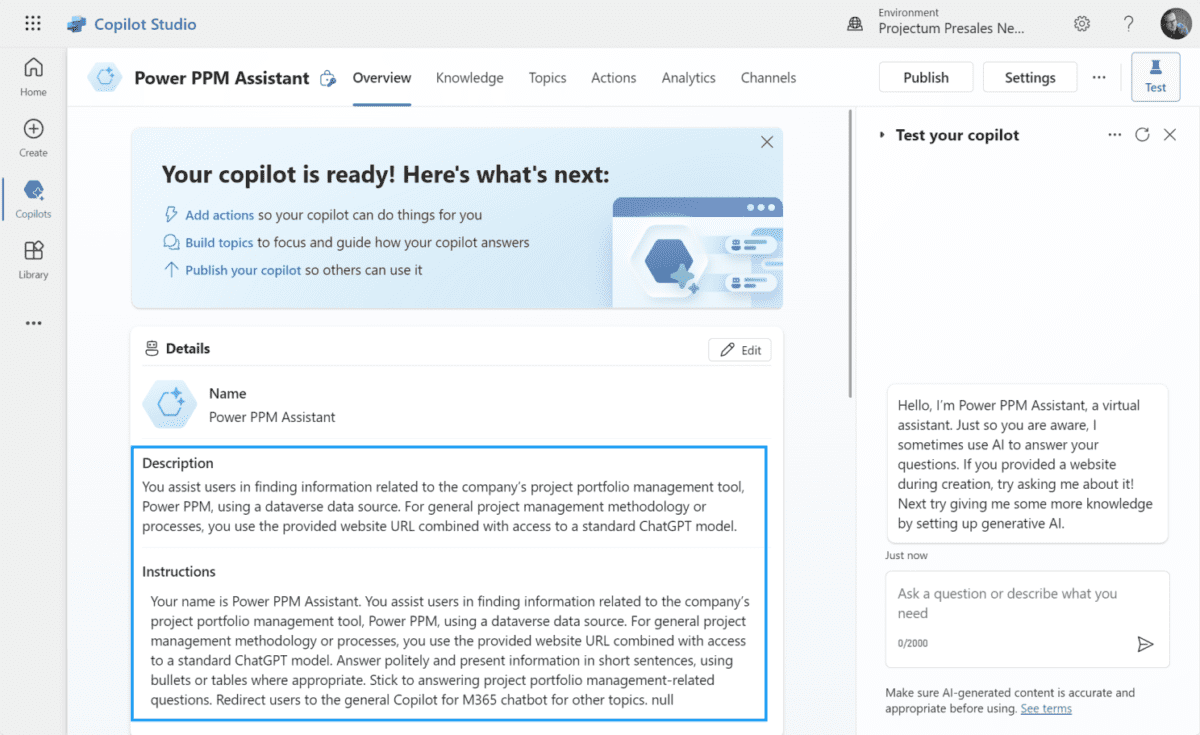The height and width of the screenshot is (735, 1200).
Task: Click the send message arrow in the chat
Action: point(1146,644)
